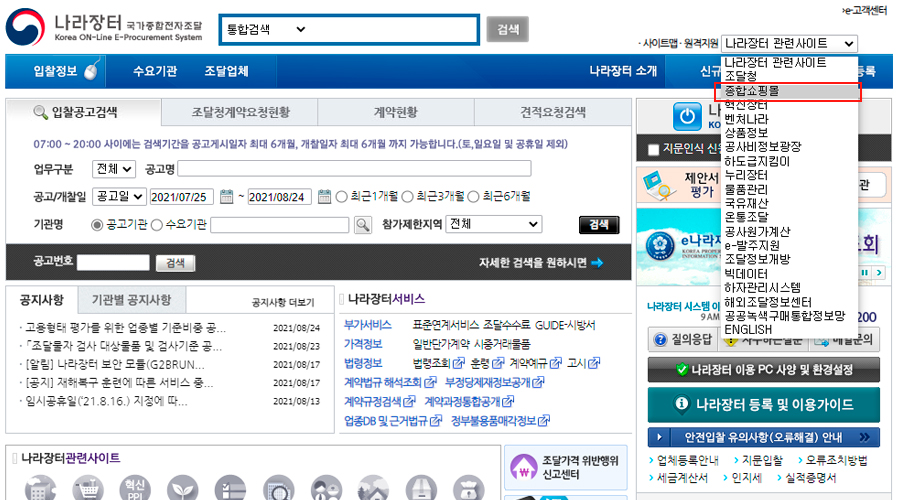Open 공지사항 더보기 link
This screenshot has width=900, height=500.
pyautogui.click(x=283, y=303)
